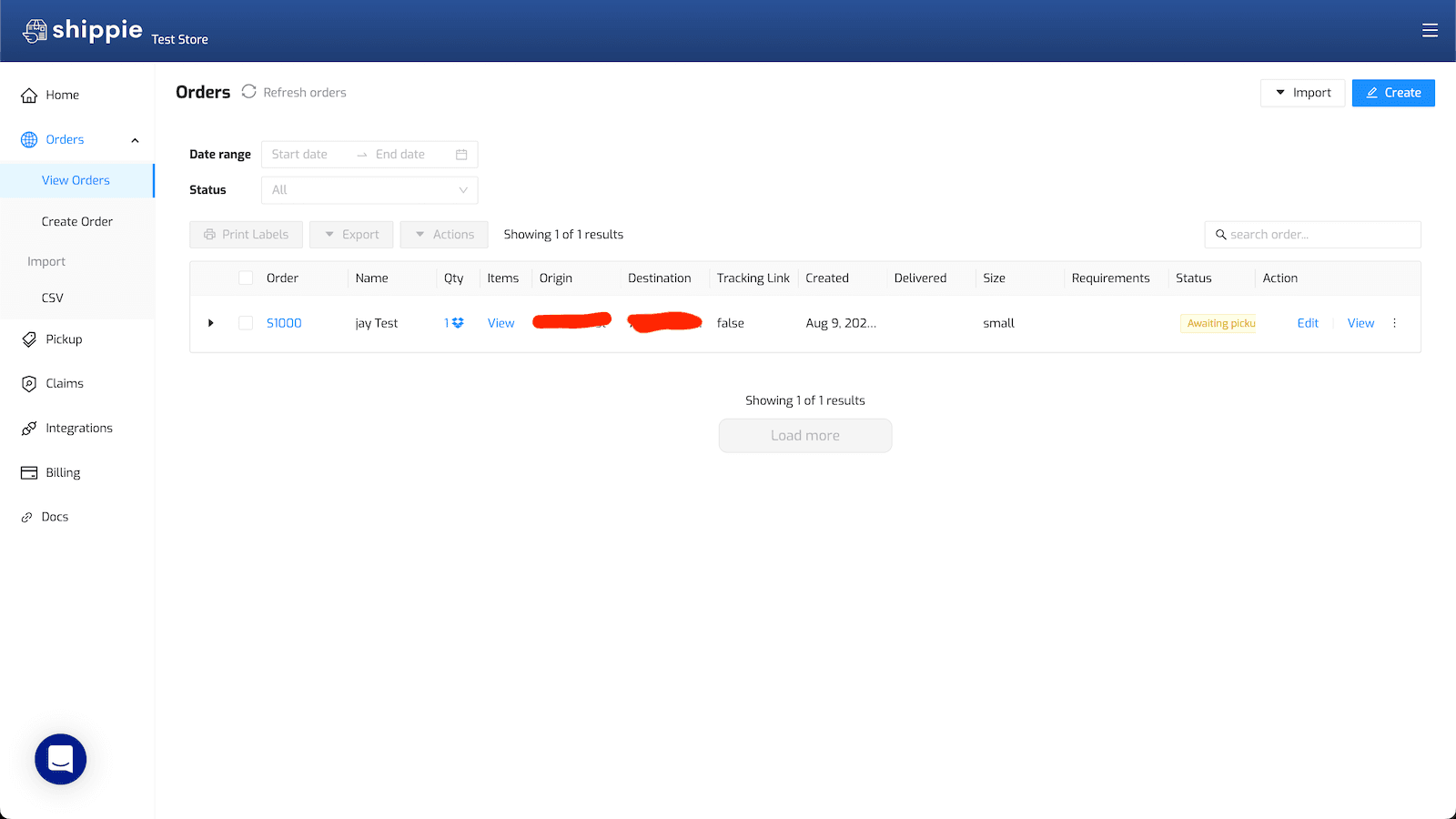Open the hamburger menu
This screenshot has height=819, width=1456.
coord(1430,30)
